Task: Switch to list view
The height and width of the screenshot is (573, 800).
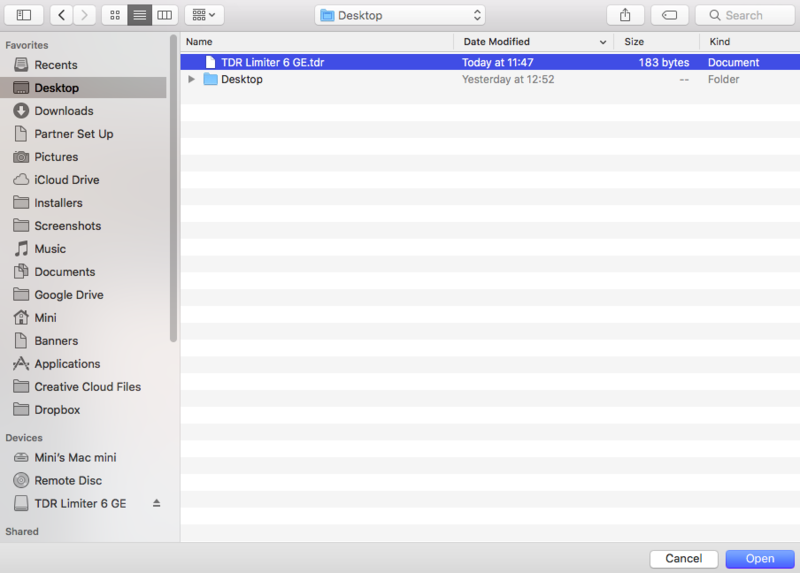Action: coord(139,15)
